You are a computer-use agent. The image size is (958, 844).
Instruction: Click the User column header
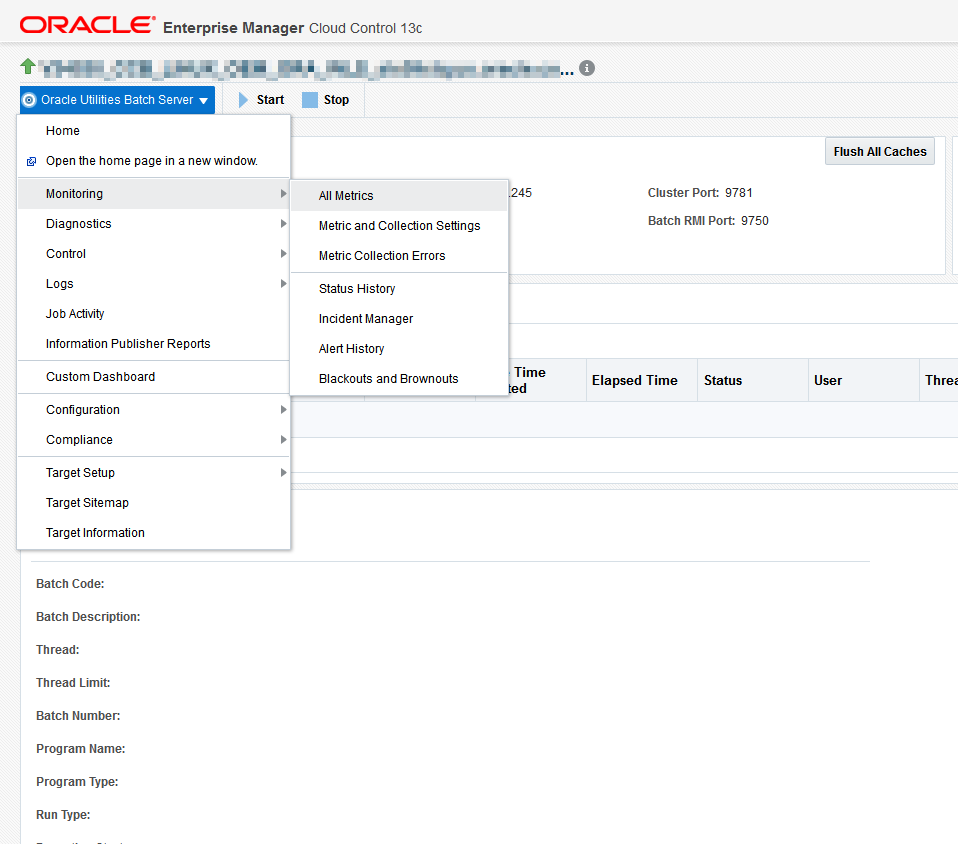[x=864, y=380]
